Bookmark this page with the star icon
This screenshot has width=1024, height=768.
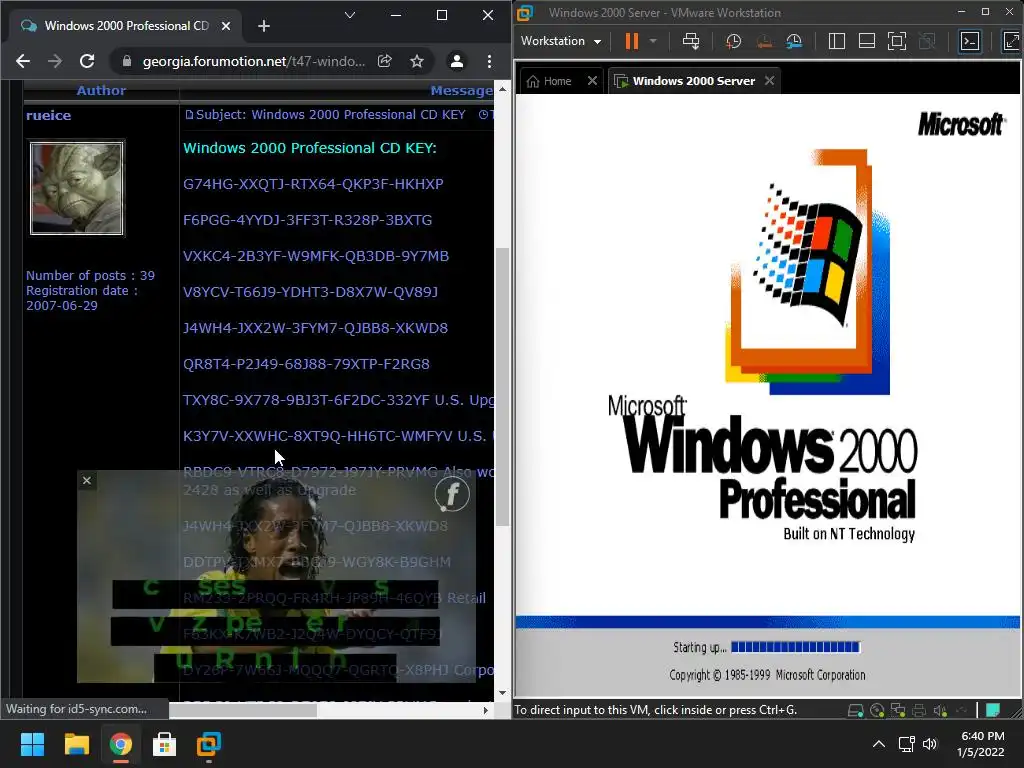(x=417, y=61)
